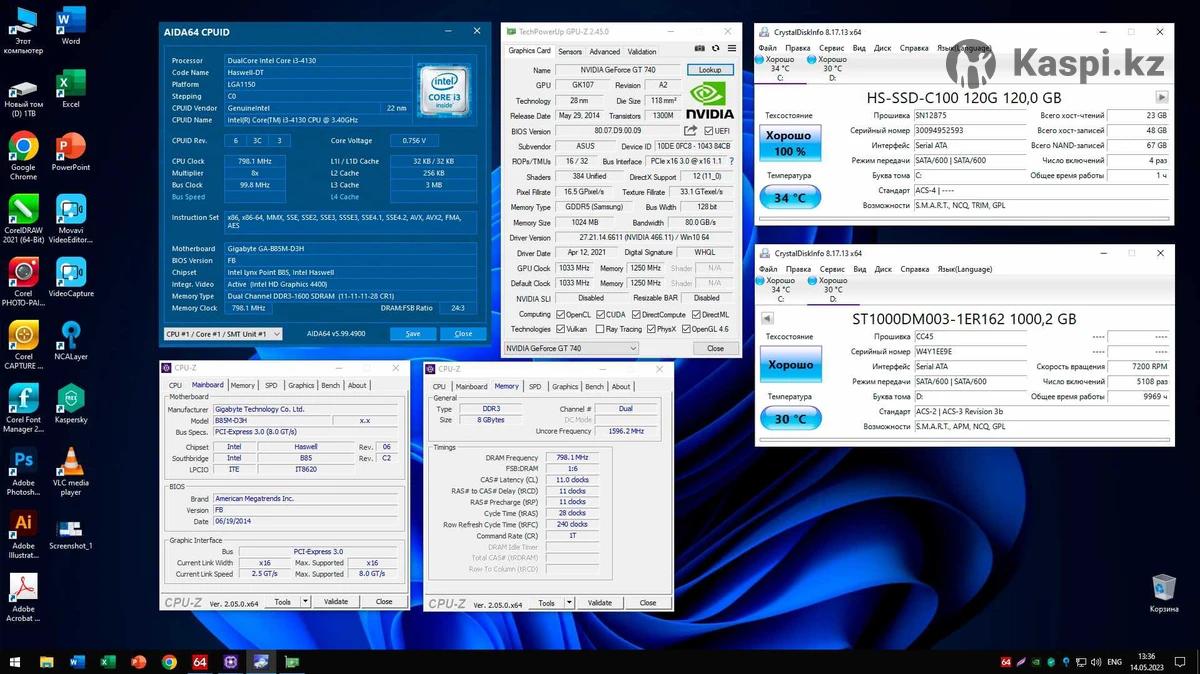
Task: Select the Adobe Illustrator desktop icon
Action: 23,535
